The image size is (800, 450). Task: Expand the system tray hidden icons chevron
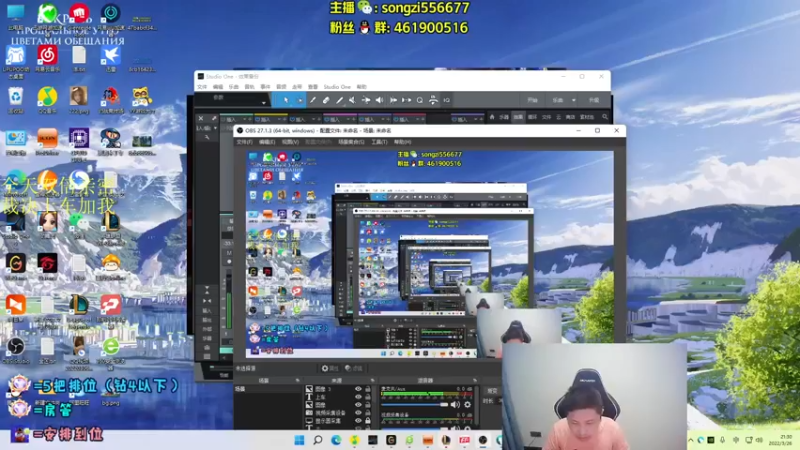[x=691, y=440]
